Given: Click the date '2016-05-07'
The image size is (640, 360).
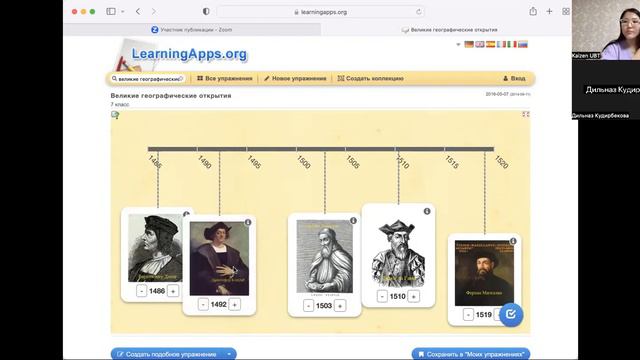Looking at the screenshot, I should (497, 94).
